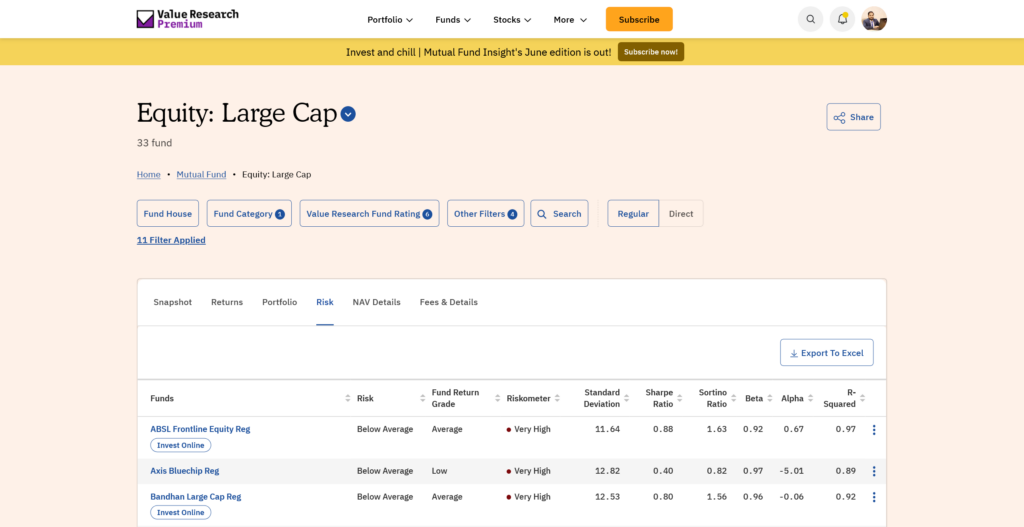Expand the Portfolio menu dropdown
Image resolution: width=1024 pixels, height=527 pixels.
390,19
